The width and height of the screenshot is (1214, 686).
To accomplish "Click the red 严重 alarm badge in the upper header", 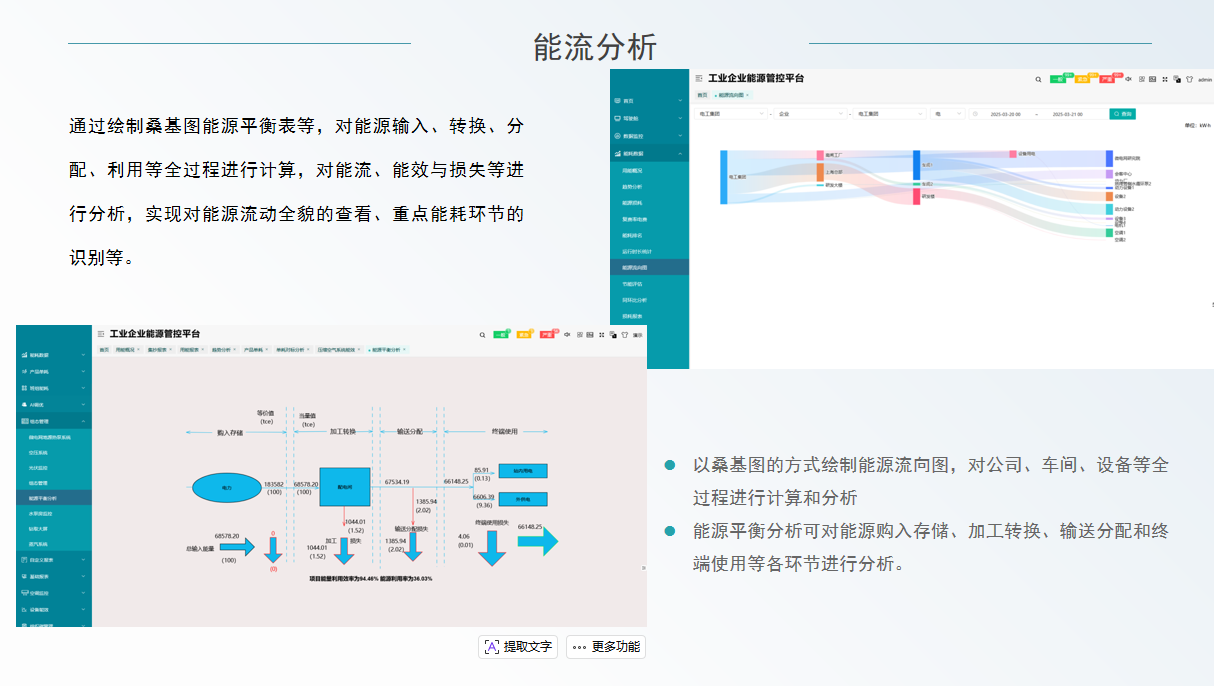I will point(1105,79).
